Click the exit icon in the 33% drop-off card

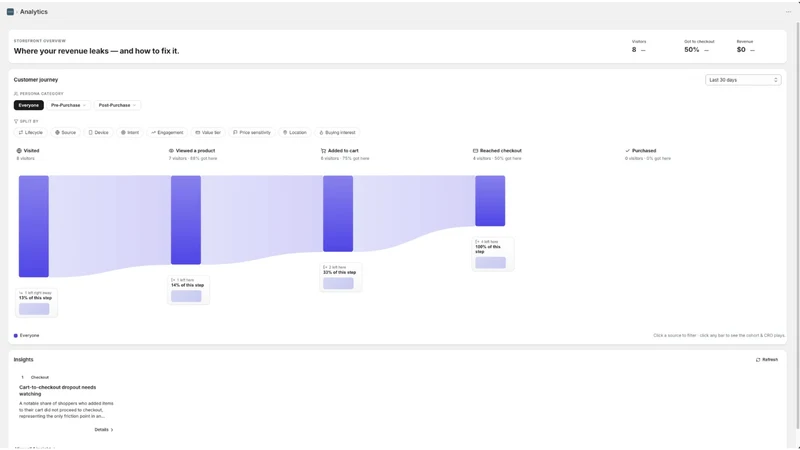tap(325, 267)
